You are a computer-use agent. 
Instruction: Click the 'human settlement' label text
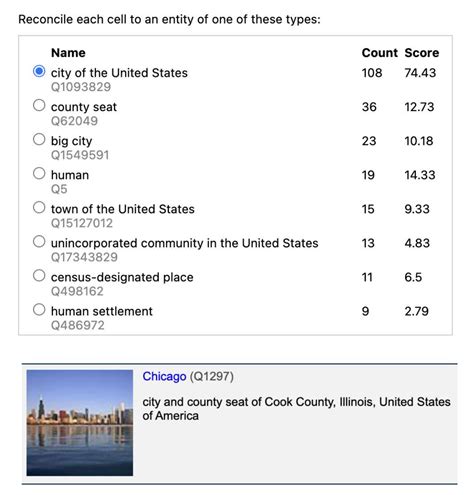[x=102, y=311]
